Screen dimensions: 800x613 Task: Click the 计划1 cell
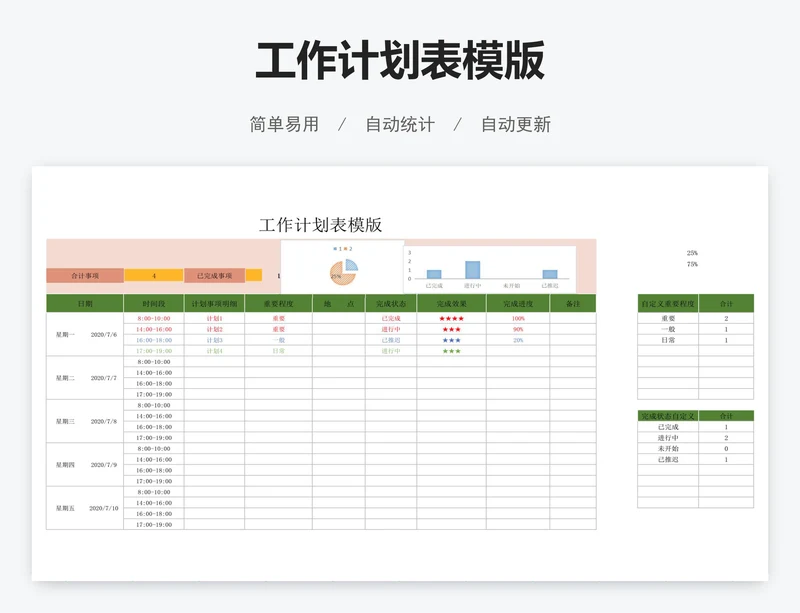pyautogui.click(x=214, y=318)
